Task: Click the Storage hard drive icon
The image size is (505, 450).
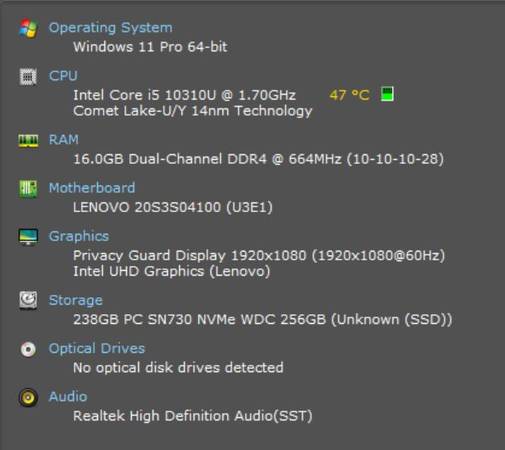Action: tap(28, 300)
